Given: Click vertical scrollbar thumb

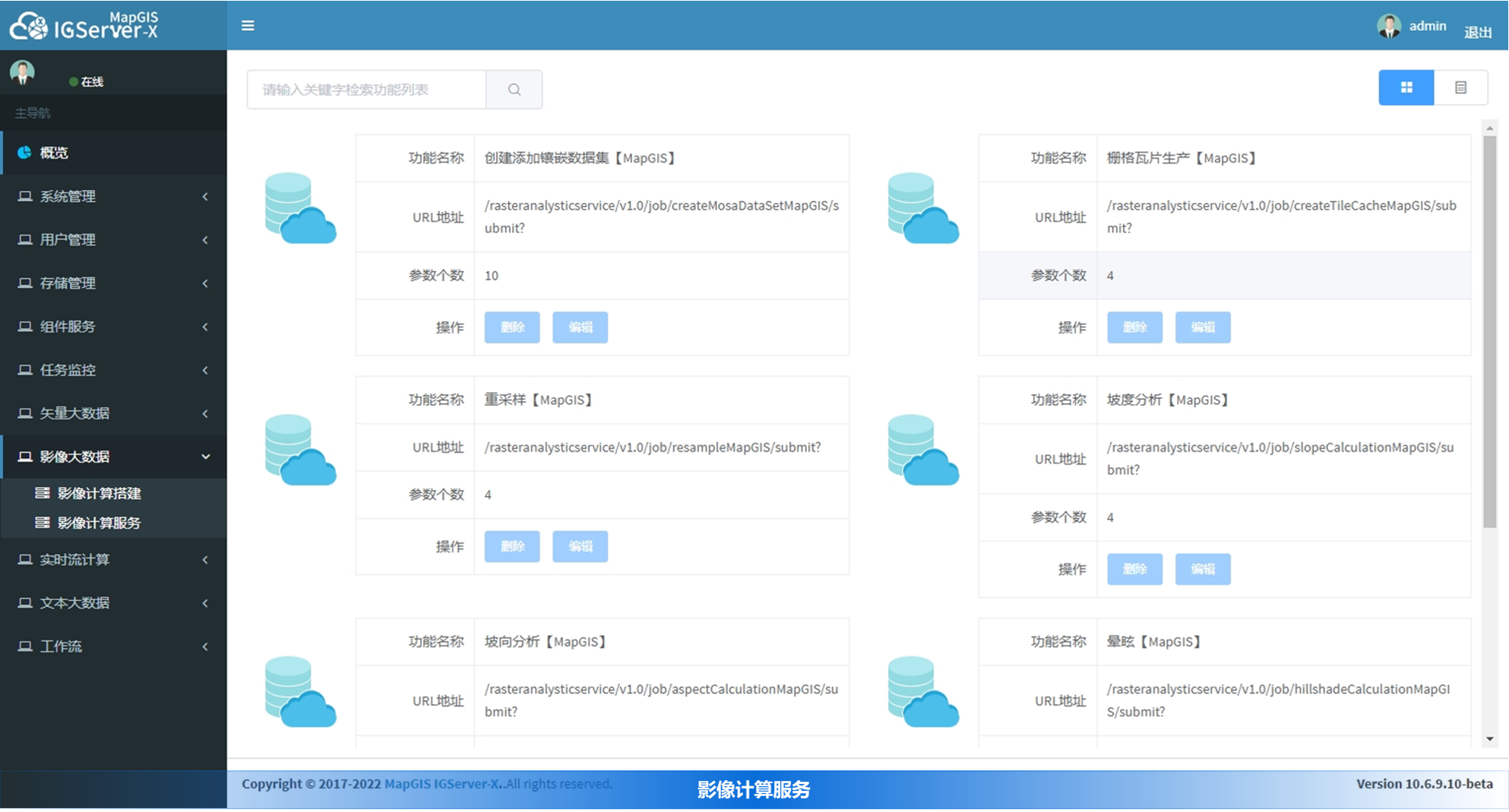Looking at the screenshot, I should pyautogui.click(x=1489, y=331).
